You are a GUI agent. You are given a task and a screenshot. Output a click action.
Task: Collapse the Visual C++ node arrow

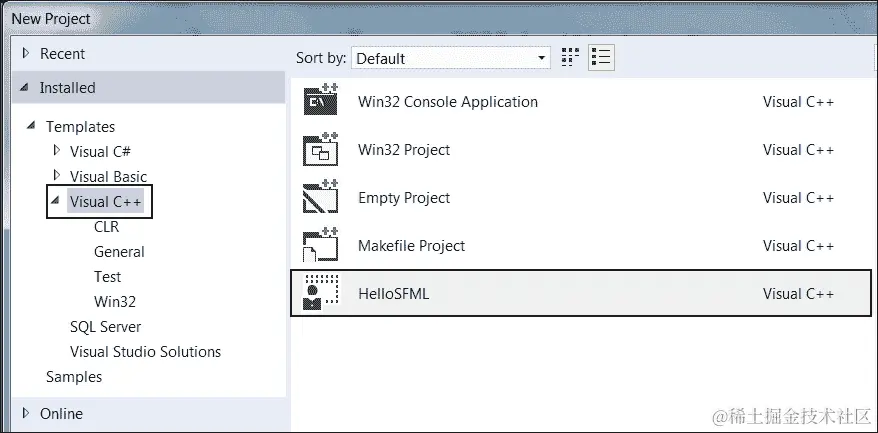[55, 200]
